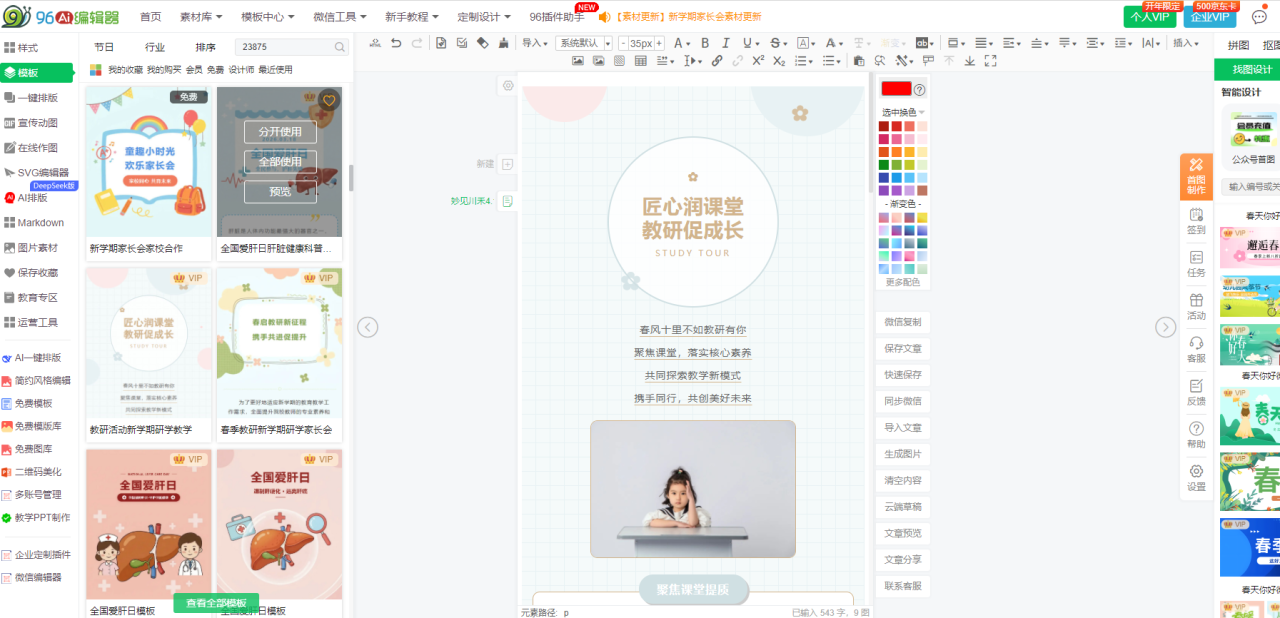Viewport: 1280px width, 618px height.
Task: Click the insert link icon
Action: pos(717,61)
